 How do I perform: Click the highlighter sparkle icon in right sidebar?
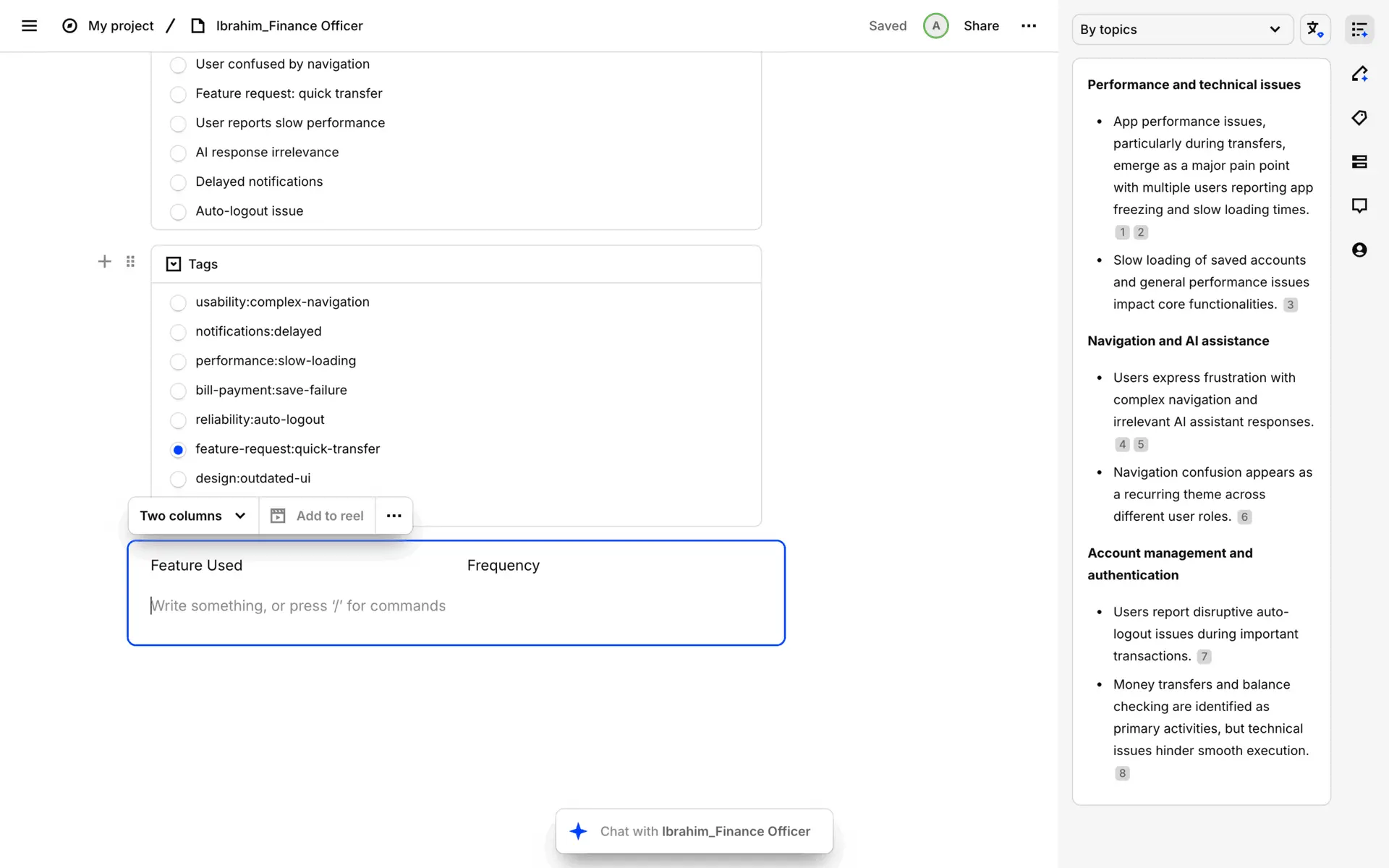pyautogui.click(x=1359, y=74)
